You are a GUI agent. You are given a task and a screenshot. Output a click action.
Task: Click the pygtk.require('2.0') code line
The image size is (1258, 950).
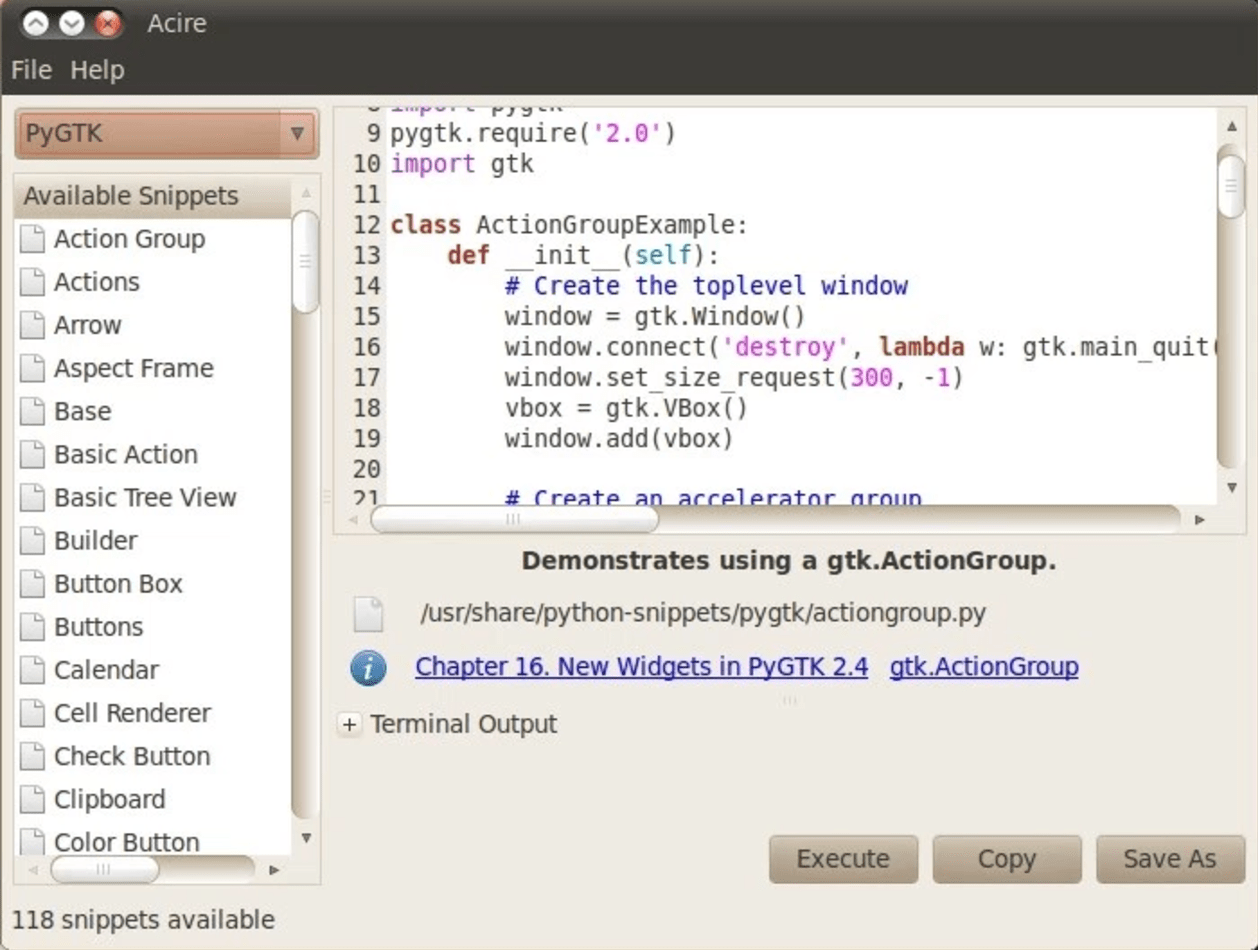coord(533,133)
